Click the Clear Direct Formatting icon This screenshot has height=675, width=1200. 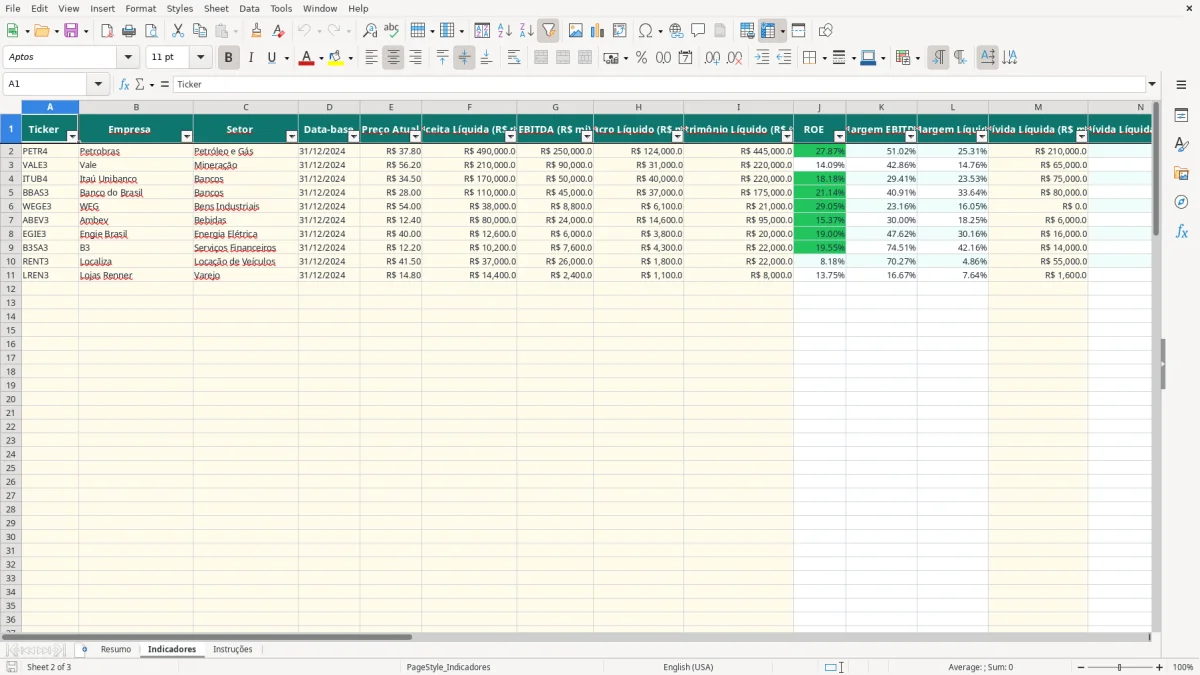point(279,31)
